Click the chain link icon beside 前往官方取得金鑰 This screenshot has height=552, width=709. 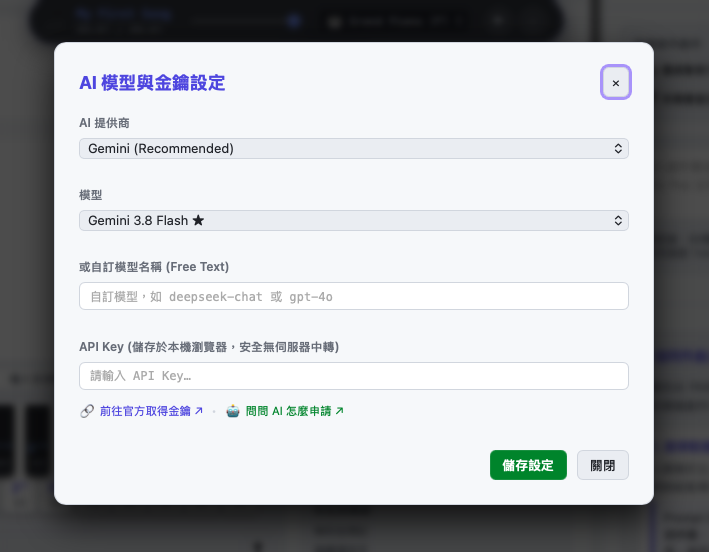tap(87, 411)
